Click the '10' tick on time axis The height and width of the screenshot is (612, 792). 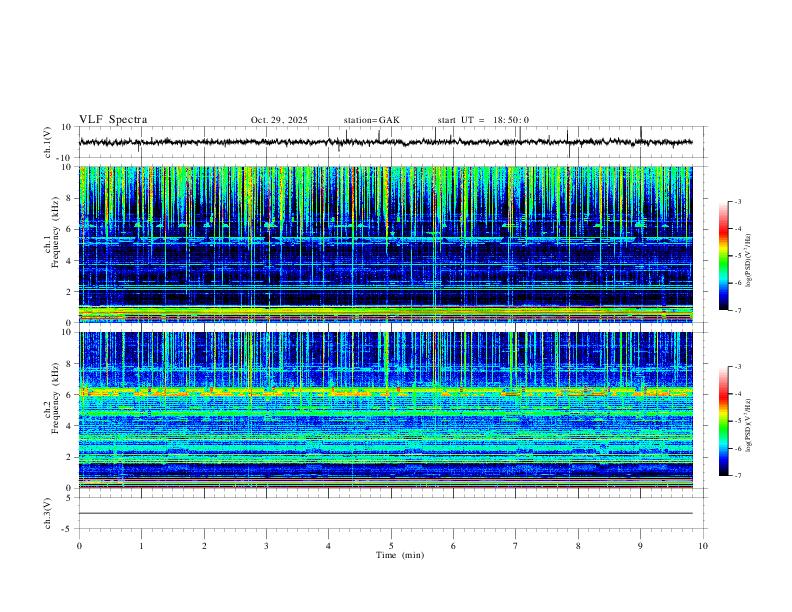pyautogui.click(x=703, y=546)
